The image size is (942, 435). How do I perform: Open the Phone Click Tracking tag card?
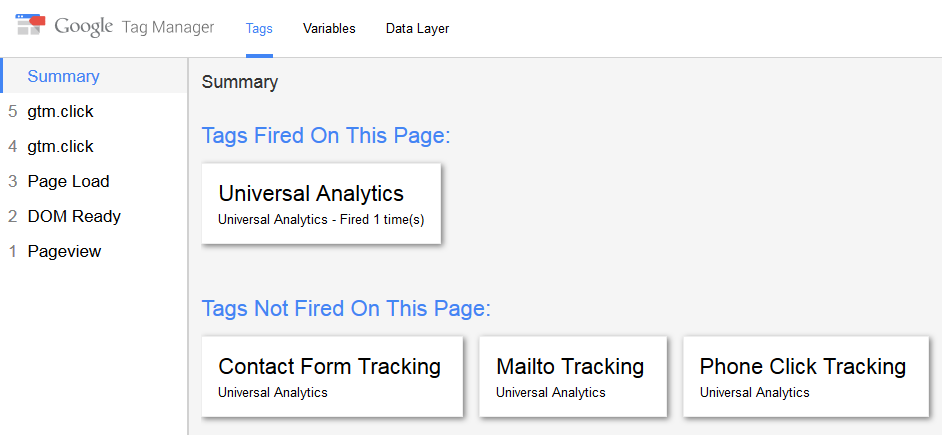click(x=806, y=376)
